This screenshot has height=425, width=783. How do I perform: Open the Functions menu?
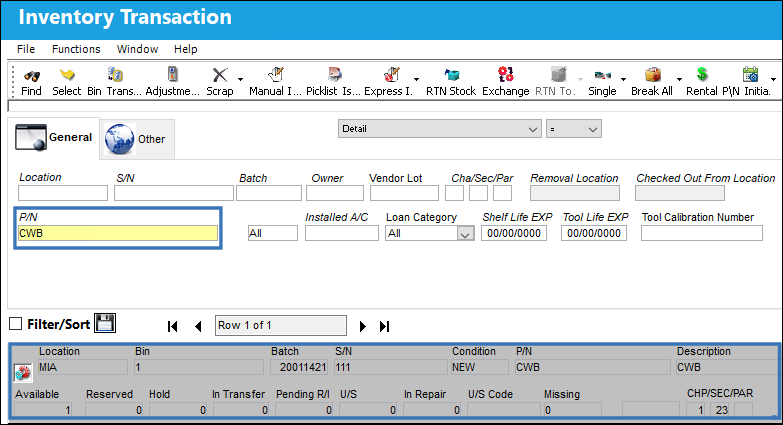pos(76,49)
